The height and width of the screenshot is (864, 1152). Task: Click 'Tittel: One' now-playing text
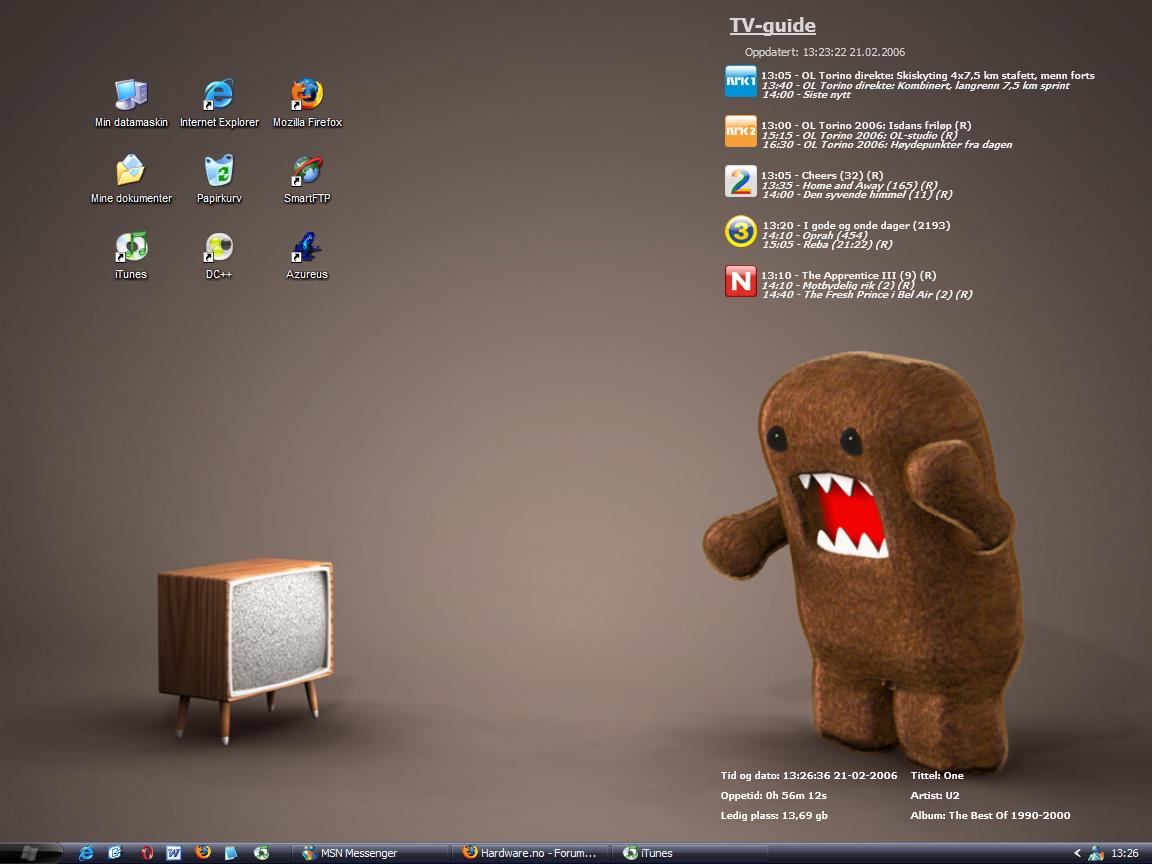tap(937, 775)
